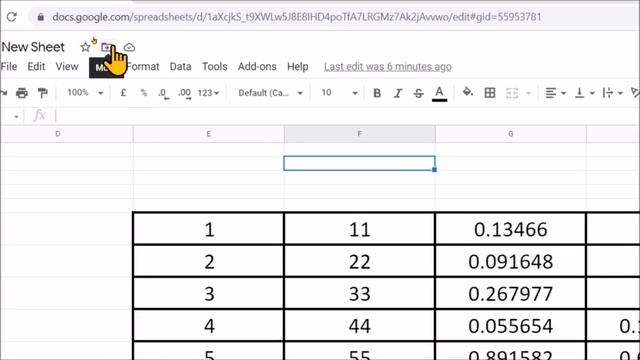Select the column E cell containing 4
The image size is (640, 360).
(x=209, y=326)
